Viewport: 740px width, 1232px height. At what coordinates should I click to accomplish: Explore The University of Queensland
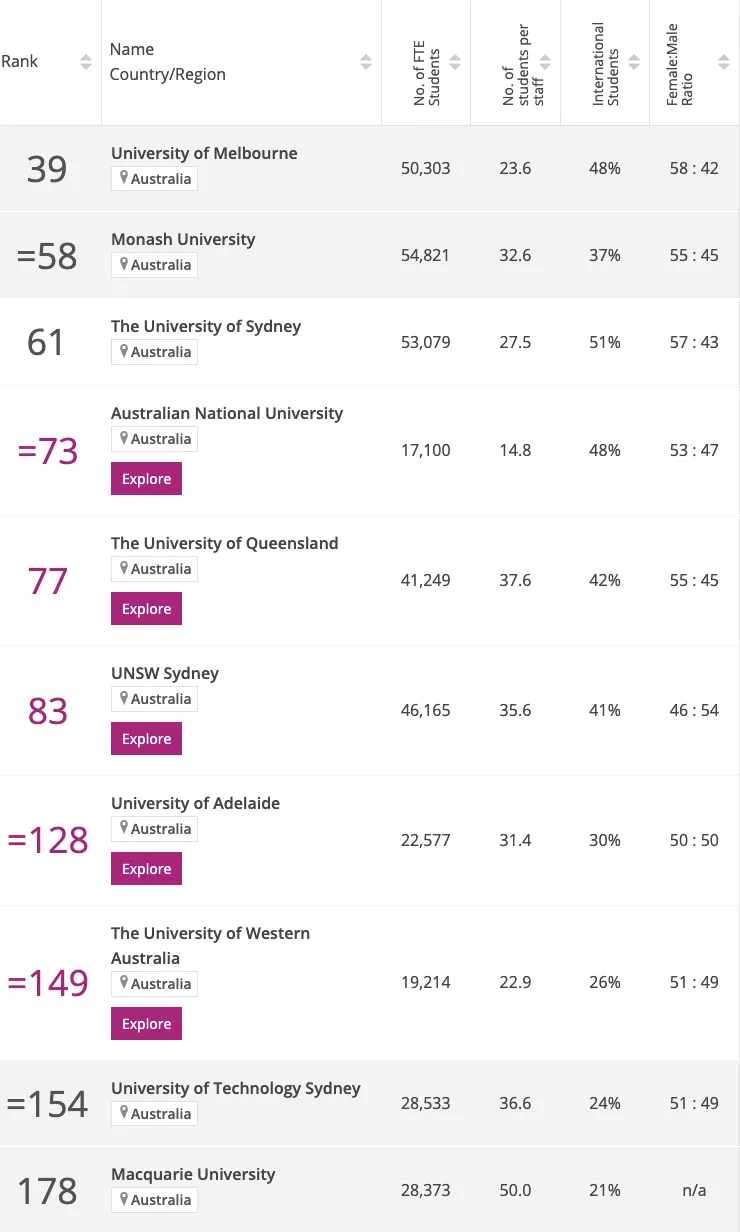click(146, 609)
